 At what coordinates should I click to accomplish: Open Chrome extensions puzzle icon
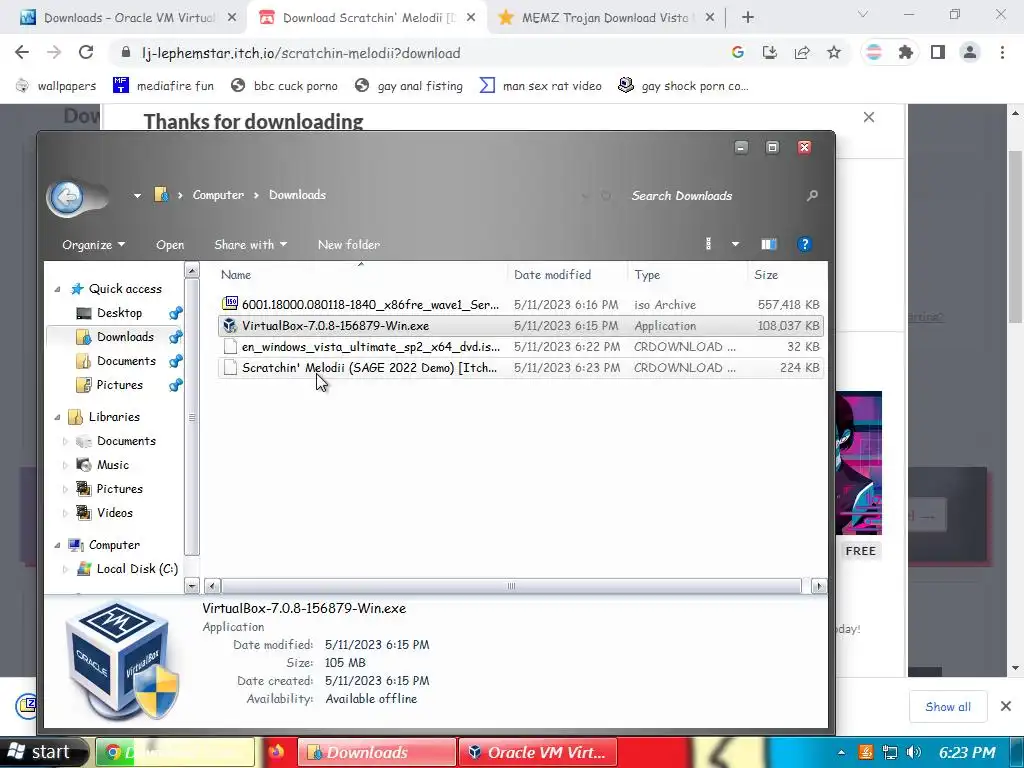(x=905, y=53)
